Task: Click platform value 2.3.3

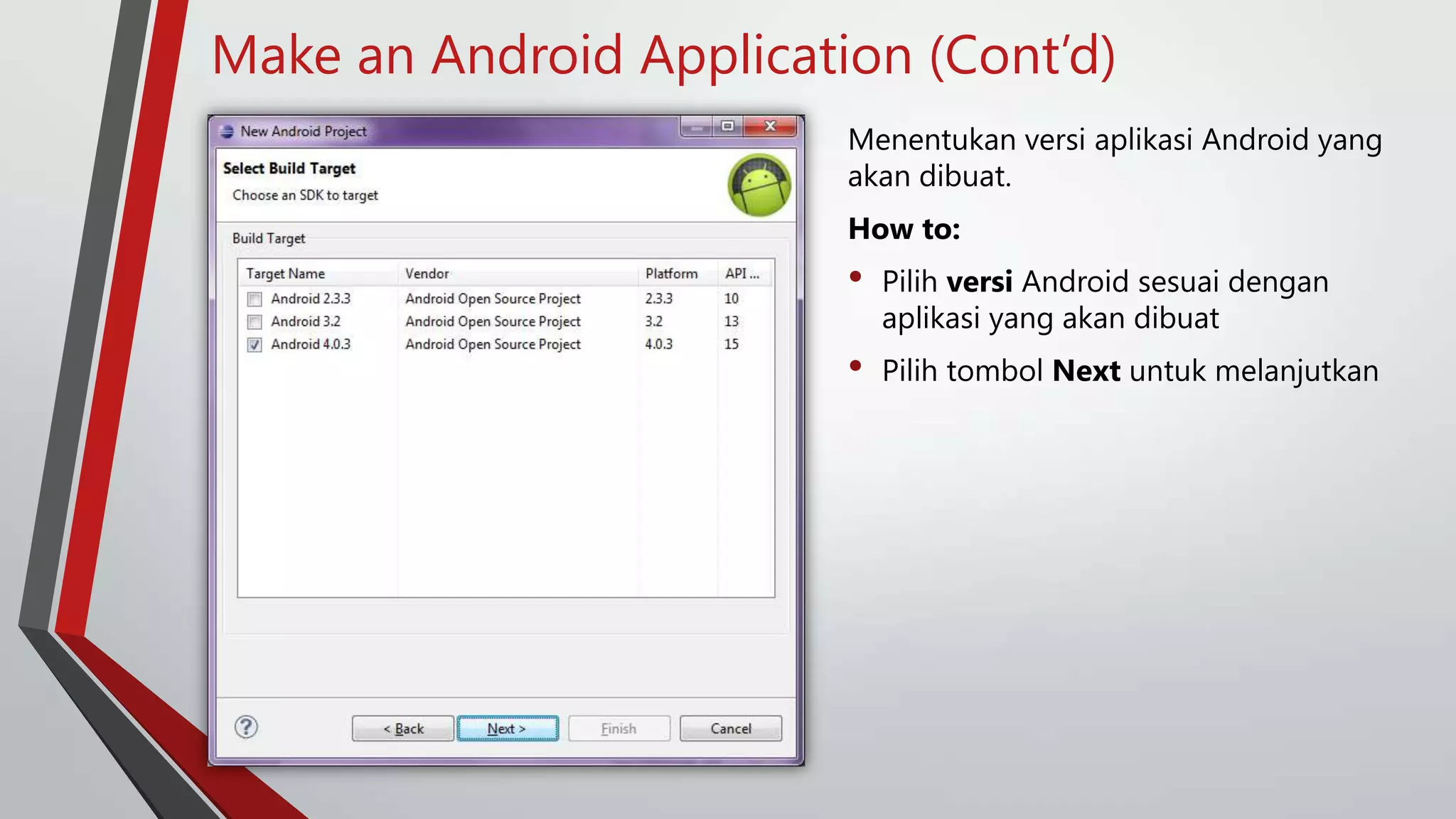Action: pyautogui.click(x=659, y=299)
